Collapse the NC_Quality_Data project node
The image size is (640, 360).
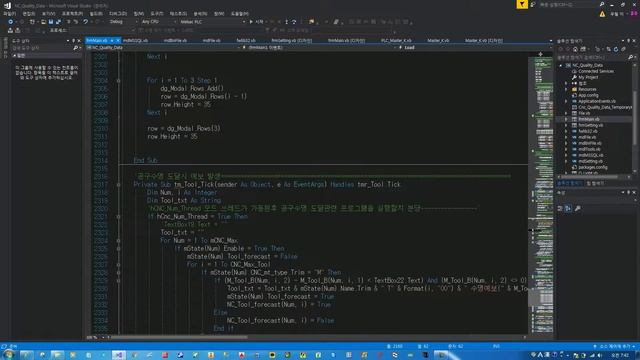pos(560,65)
